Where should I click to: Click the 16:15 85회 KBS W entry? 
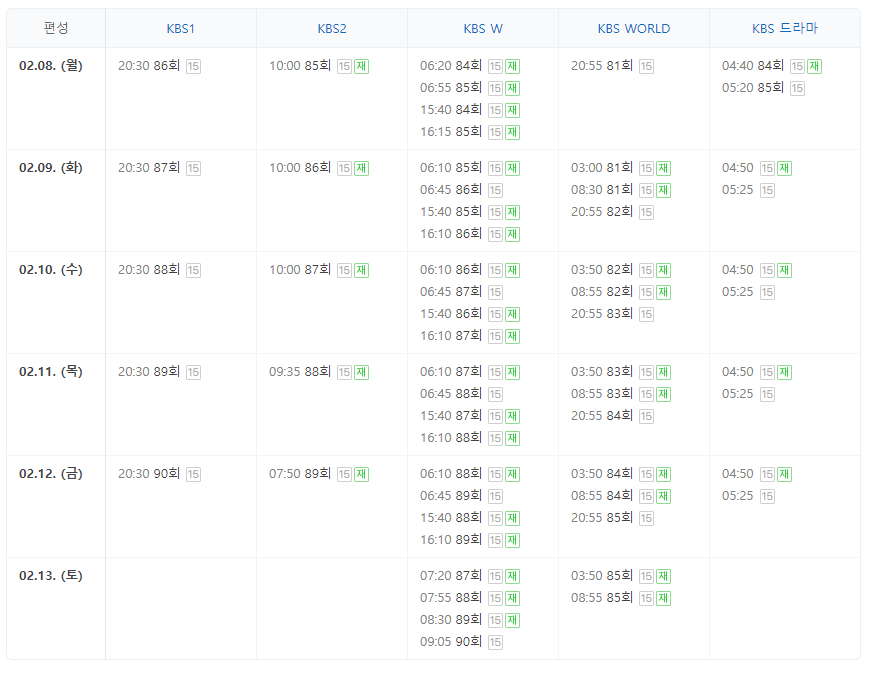pos(451,131)
